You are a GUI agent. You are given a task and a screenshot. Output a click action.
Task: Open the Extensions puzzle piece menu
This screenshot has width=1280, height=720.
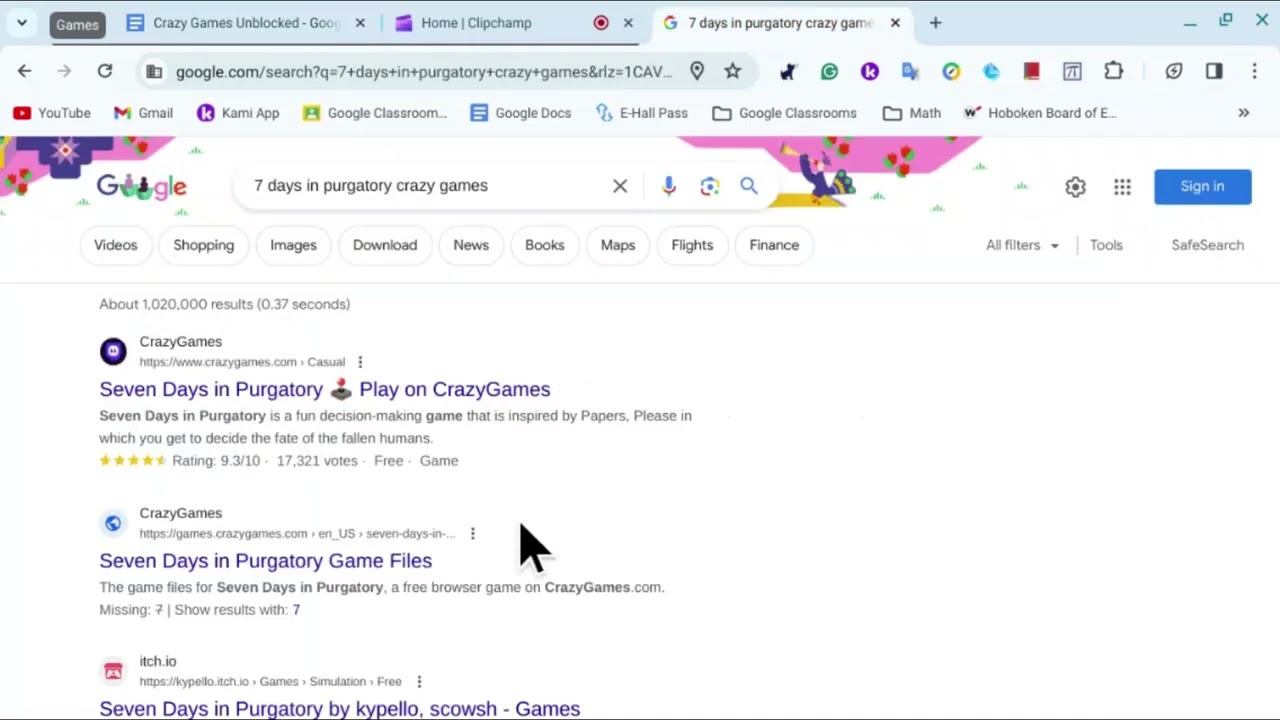click(x=1114, y=71)
